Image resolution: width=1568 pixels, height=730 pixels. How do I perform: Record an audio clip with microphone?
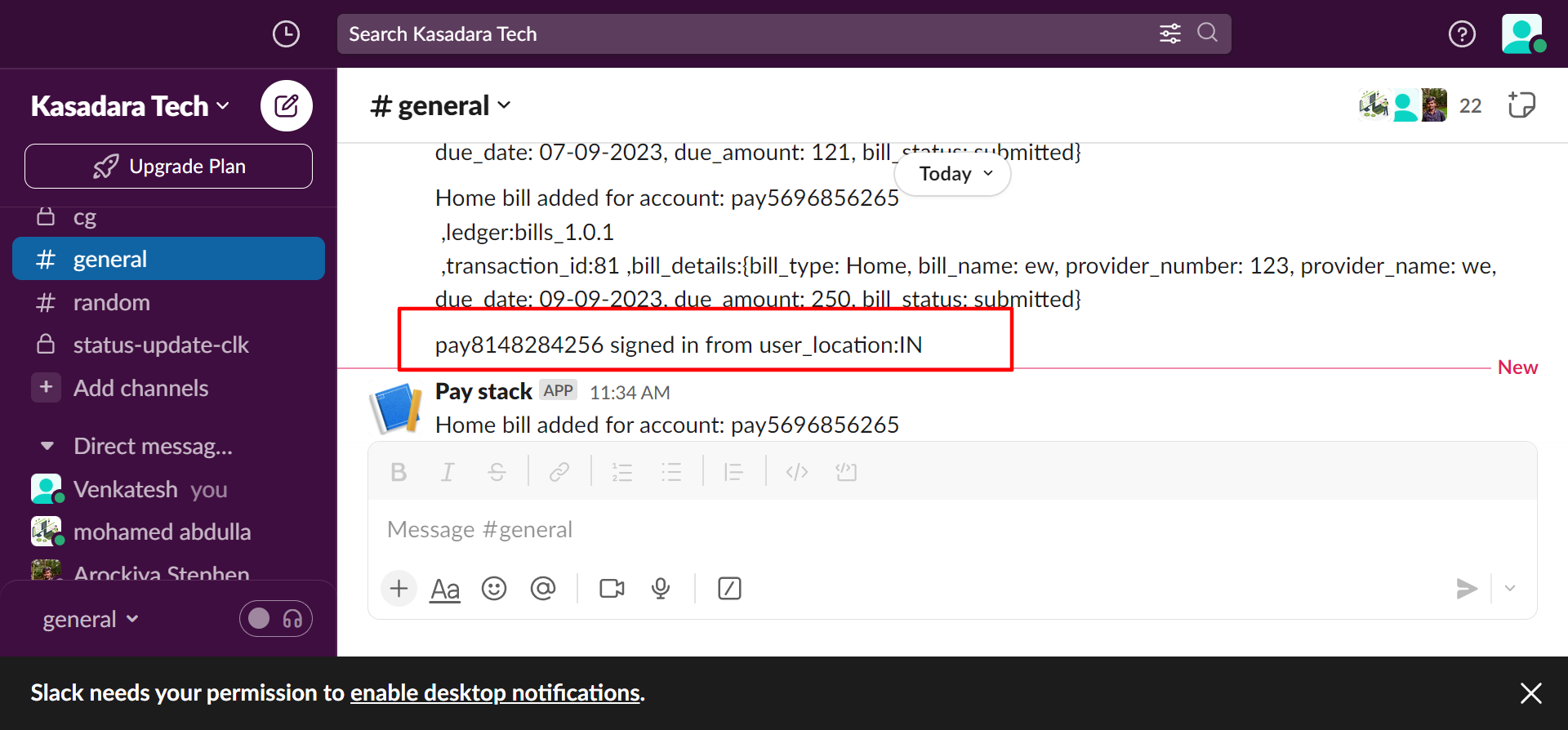[661, 589]
